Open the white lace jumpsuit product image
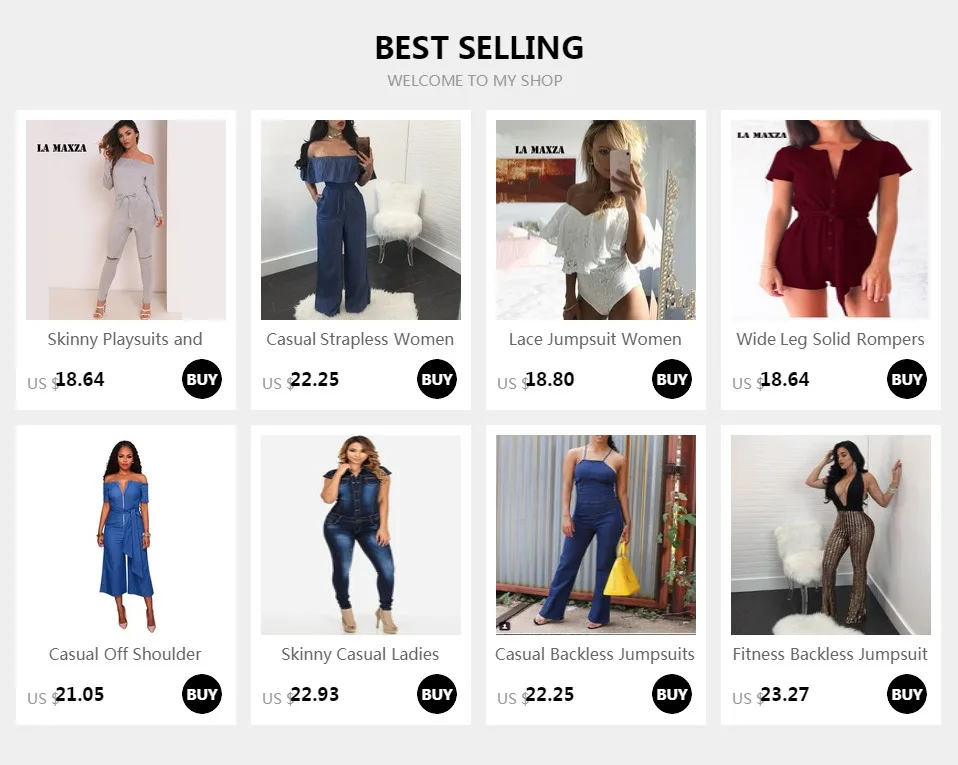 (x=596, y=220)
